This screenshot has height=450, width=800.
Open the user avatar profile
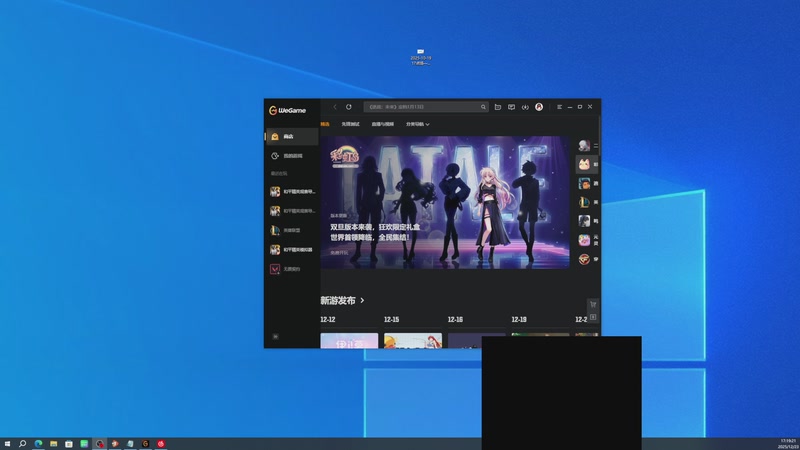click(x=539, y=107)
